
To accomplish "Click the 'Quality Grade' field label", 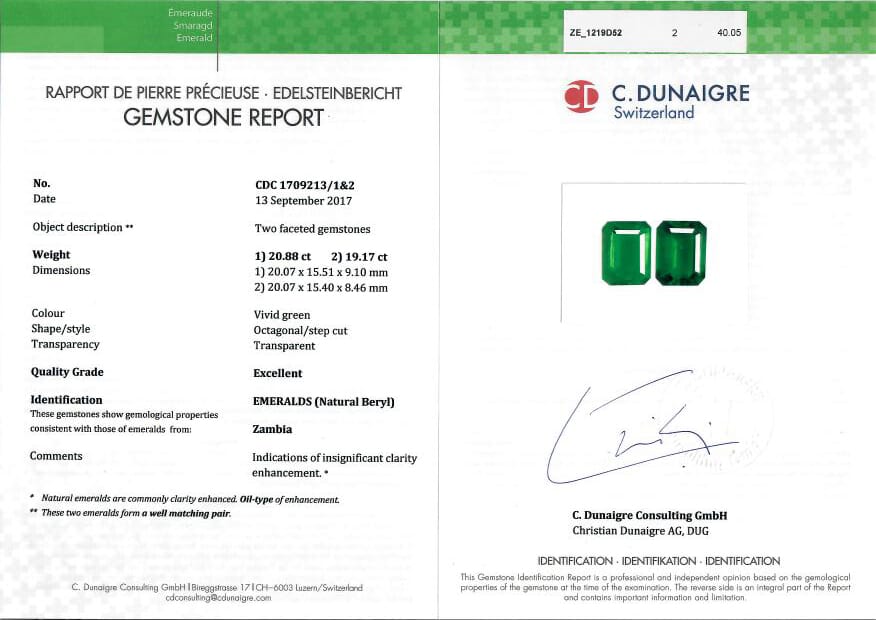I will (x=67, y=372).
